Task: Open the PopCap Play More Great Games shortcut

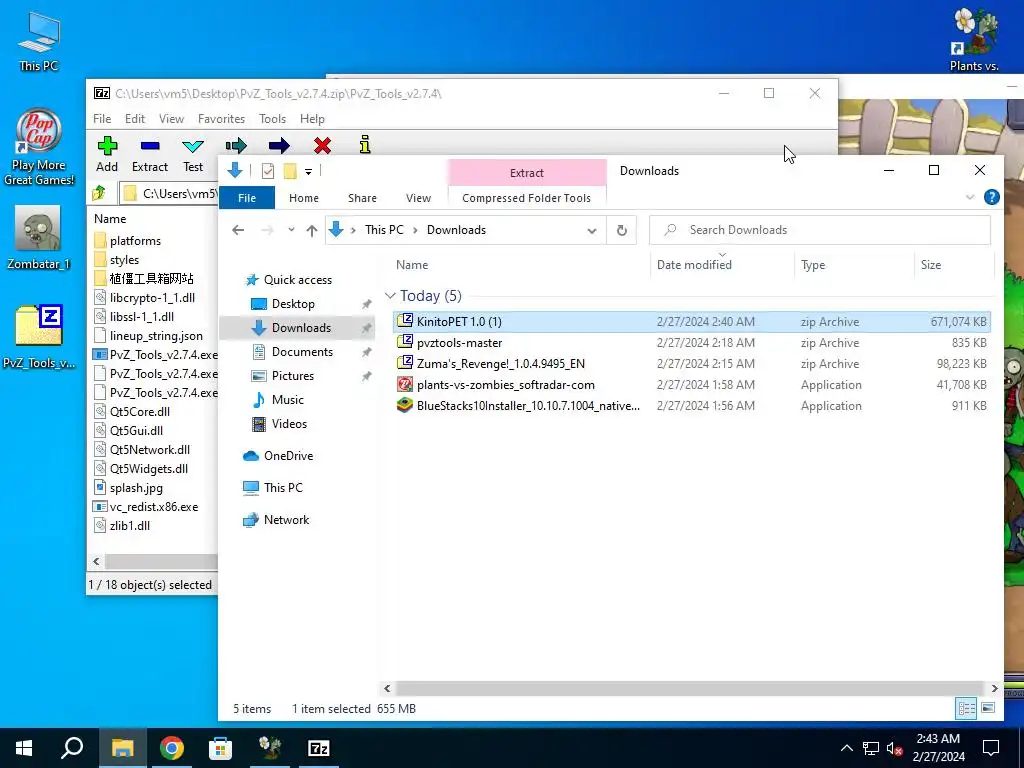Action: 38,147
